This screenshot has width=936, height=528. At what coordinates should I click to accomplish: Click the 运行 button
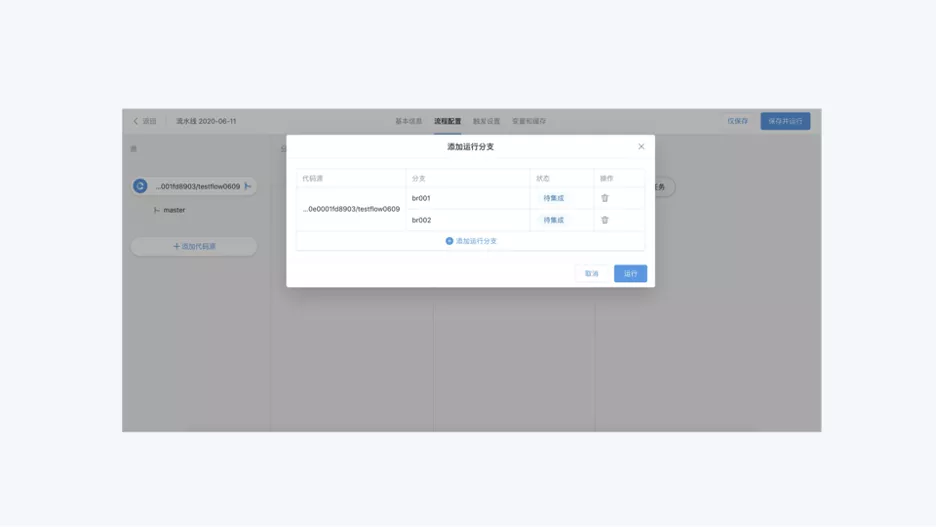click(x=630, y=273)
